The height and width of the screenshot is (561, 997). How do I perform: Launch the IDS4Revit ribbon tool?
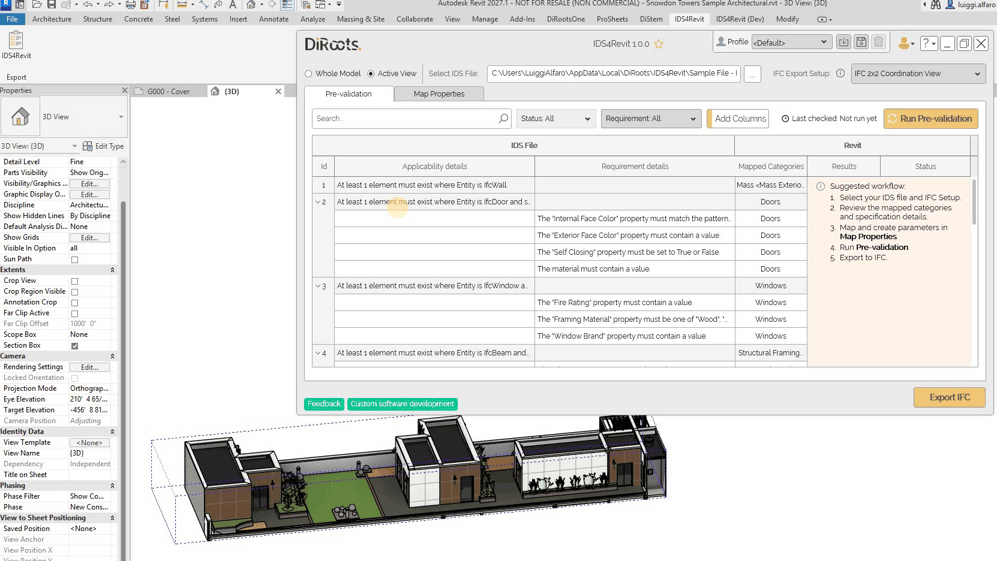tap(16, 44)
